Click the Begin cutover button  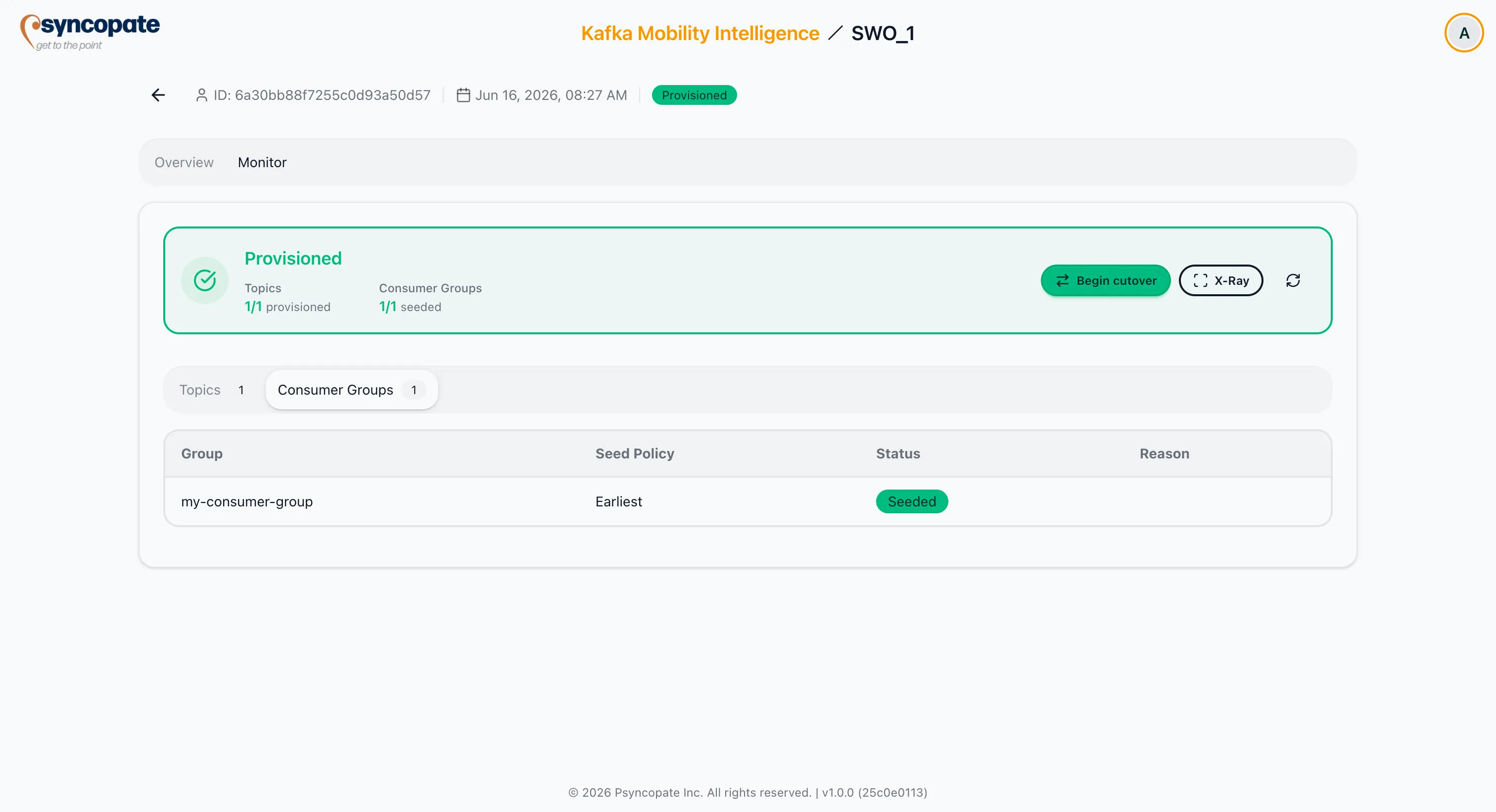(1105, 281)
